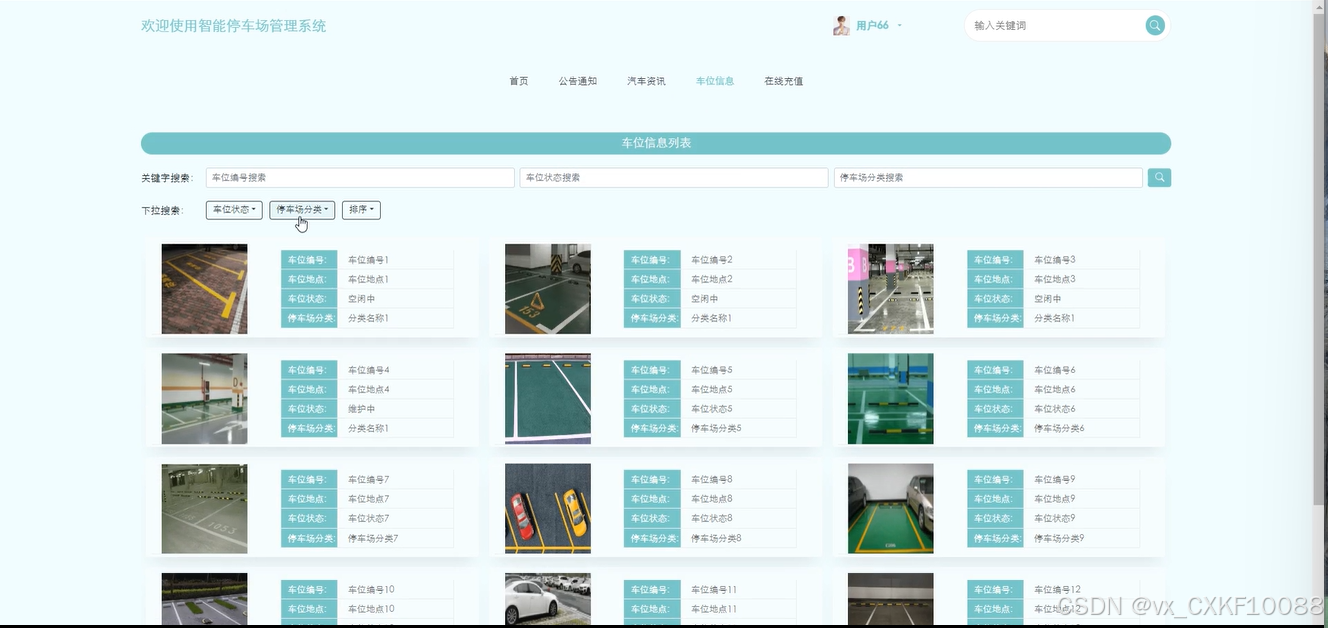The image size is (1328, 628).
Task: Click the text 车位编号5
Action: point(712,370)
